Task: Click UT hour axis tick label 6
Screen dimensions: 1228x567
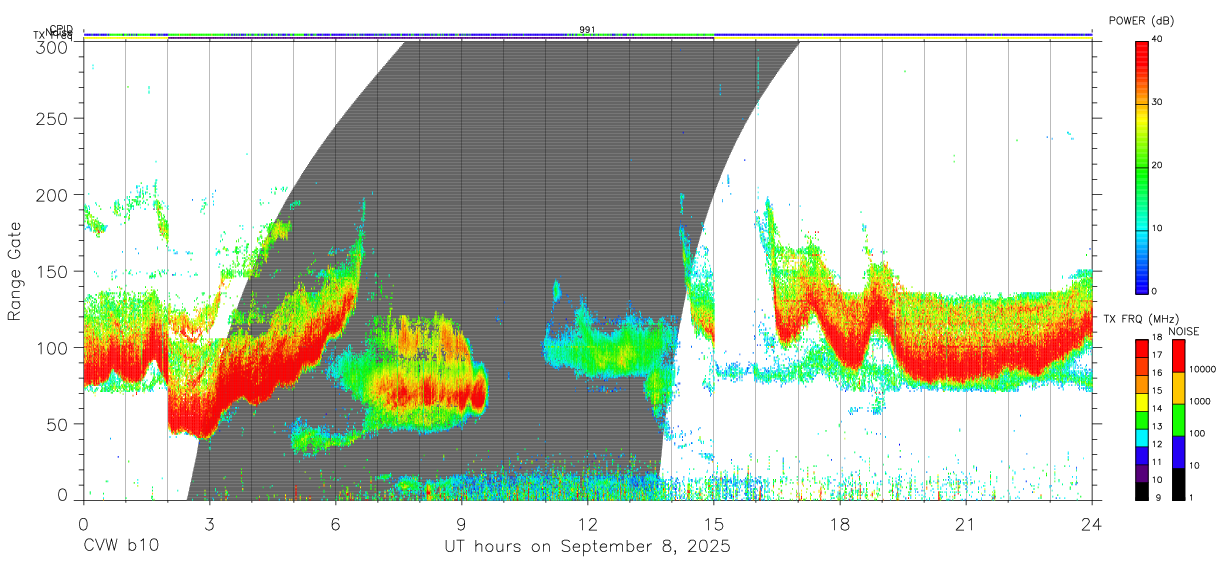Action: tap(335, 523)
